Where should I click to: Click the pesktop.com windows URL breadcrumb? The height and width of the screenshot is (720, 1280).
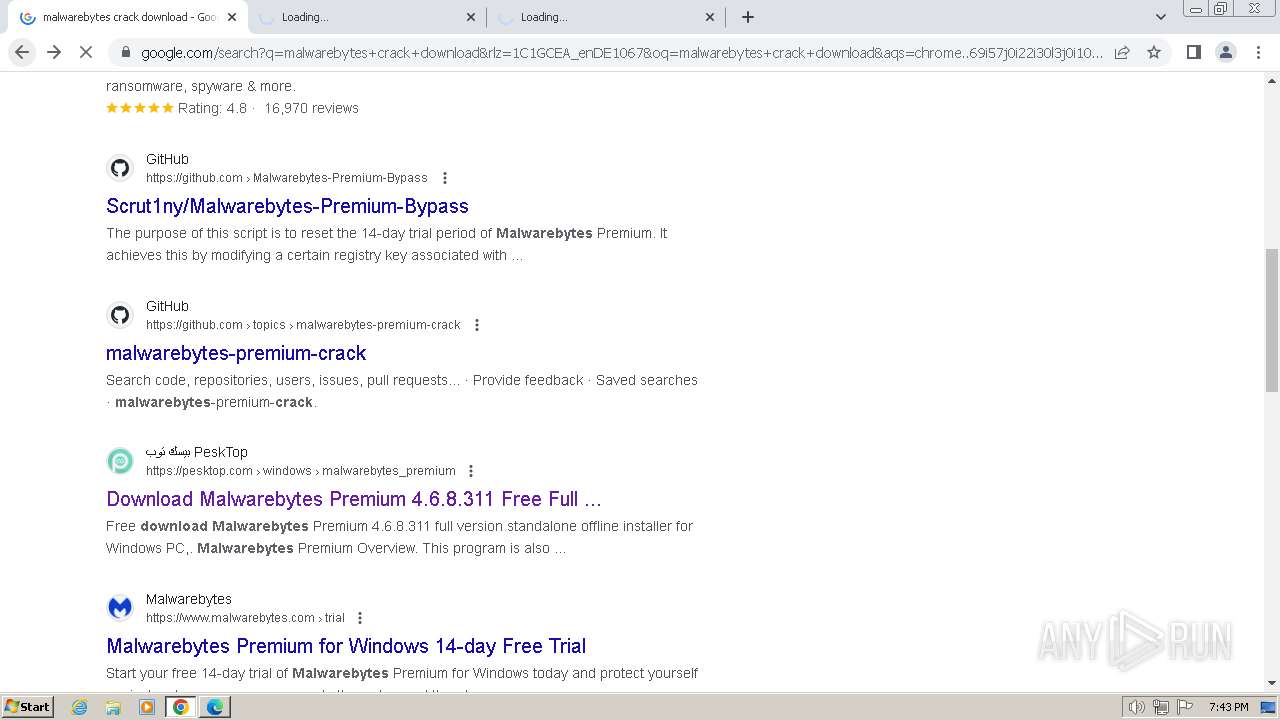point(301,471)
